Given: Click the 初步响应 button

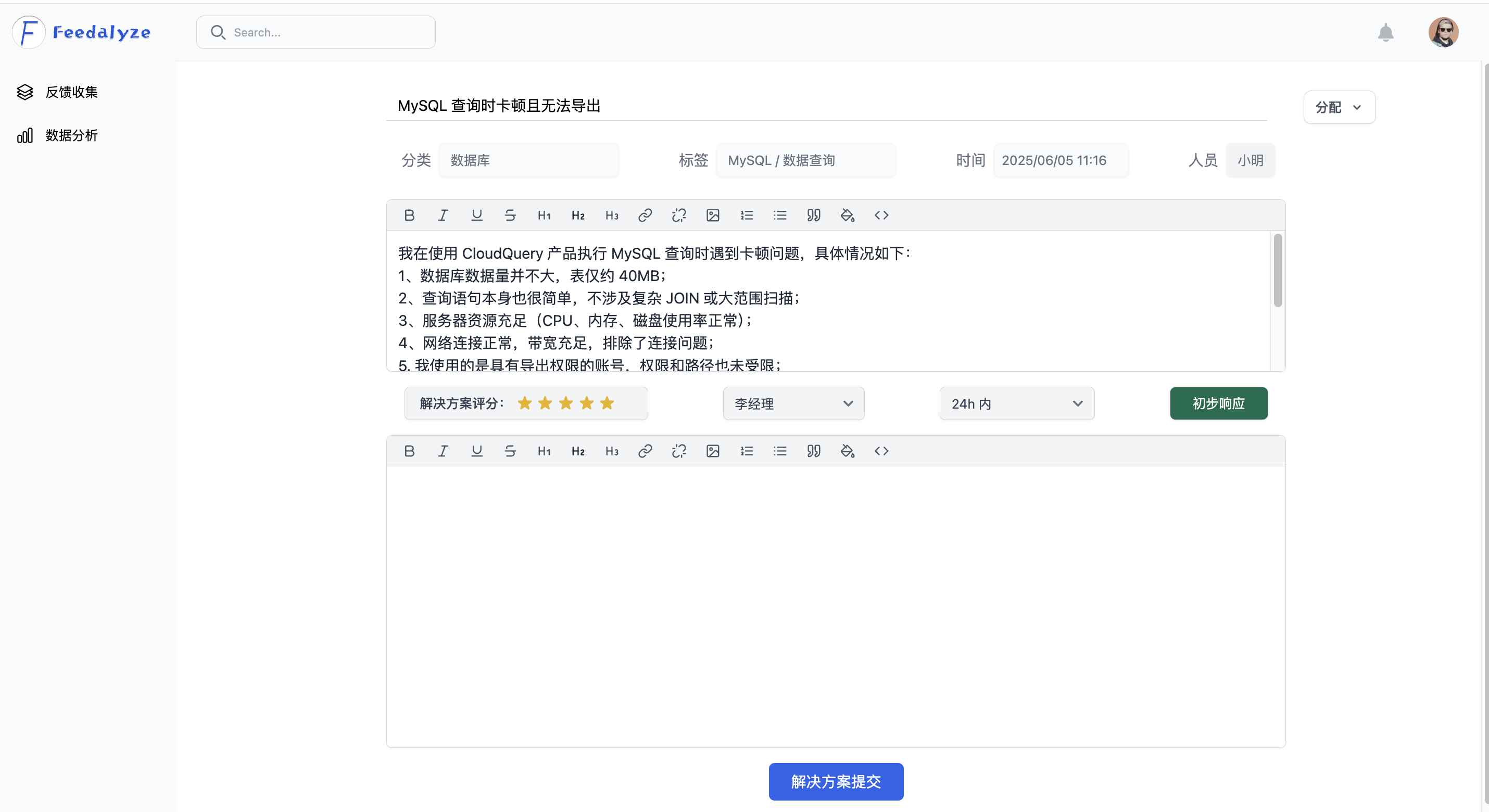Looking at the screenshot, I should pos(1218,403).
